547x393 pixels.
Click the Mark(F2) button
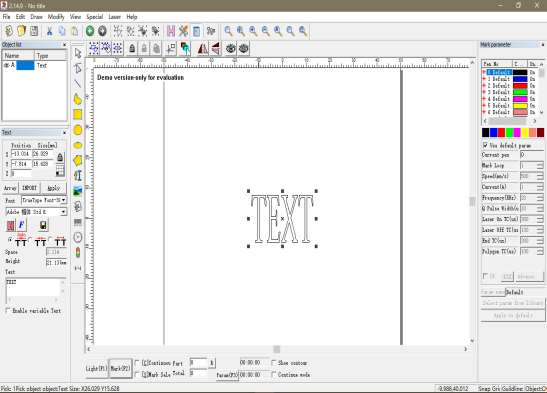[x=120, y=368]
